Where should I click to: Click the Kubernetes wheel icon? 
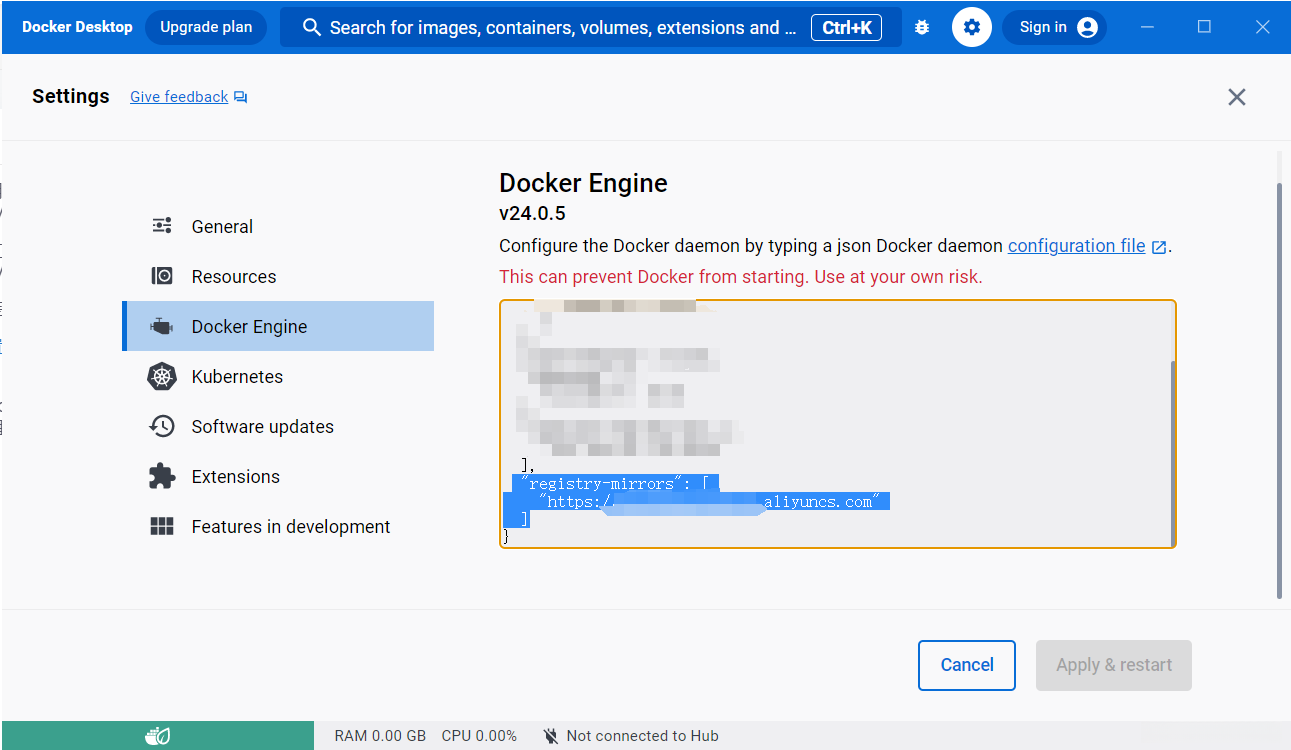162,377
